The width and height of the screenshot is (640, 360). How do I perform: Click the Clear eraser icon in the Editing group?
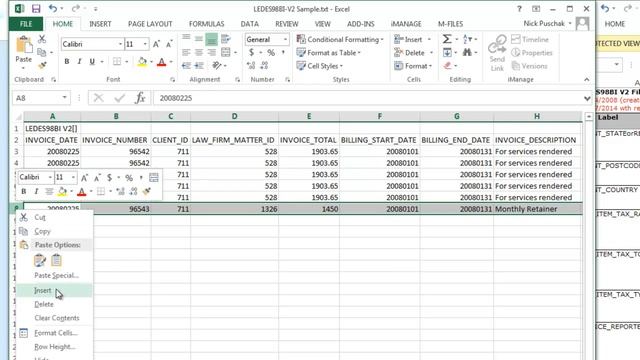[x=447, y=66]
